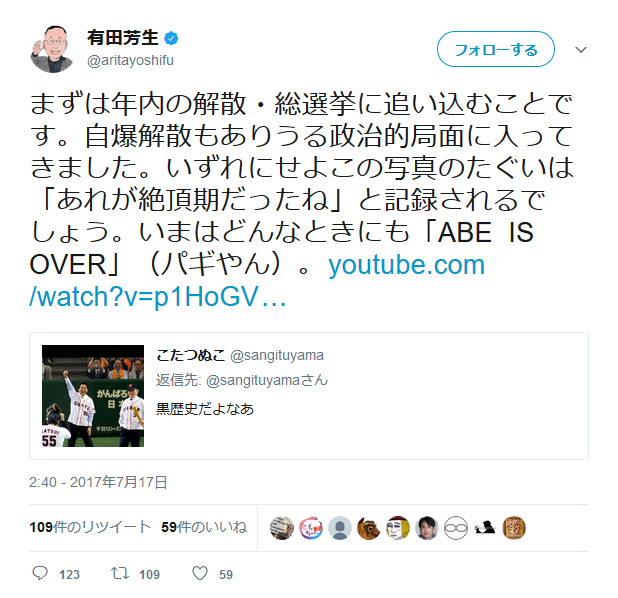Open the @aritayoshifu handle link
Image resolution: width=618 pixels, height=598 pixels.
[130, 60]
